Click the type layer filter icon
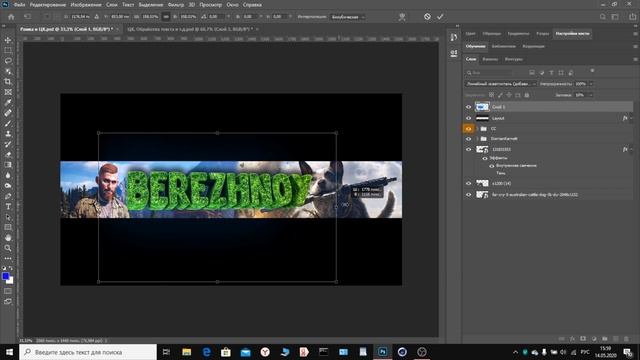Viewport: 640px width, 360px height. [551, 73]
